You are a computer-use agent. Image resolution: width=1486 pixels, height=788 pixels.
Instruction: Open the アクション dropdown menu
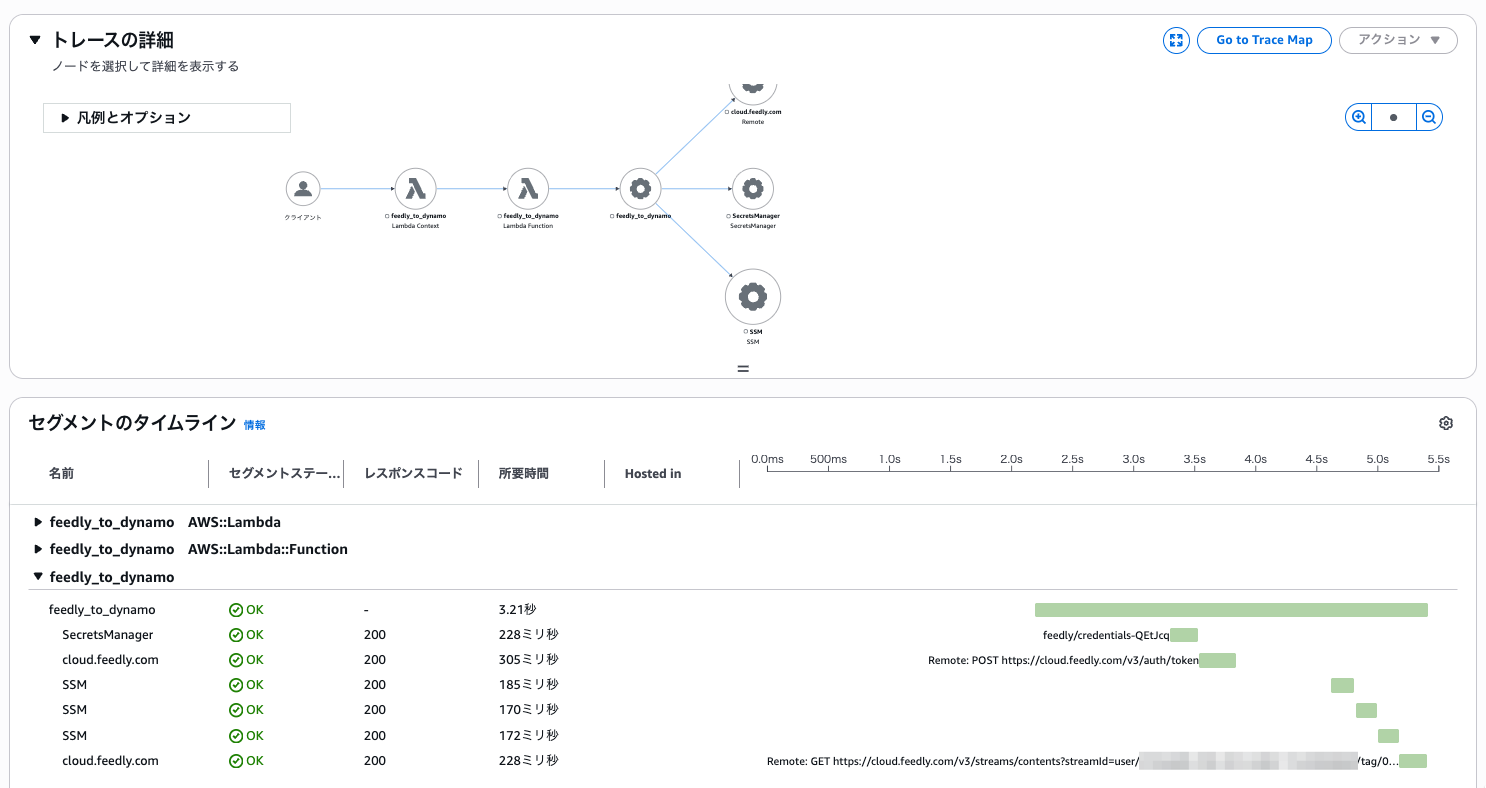click(1398, 40)
